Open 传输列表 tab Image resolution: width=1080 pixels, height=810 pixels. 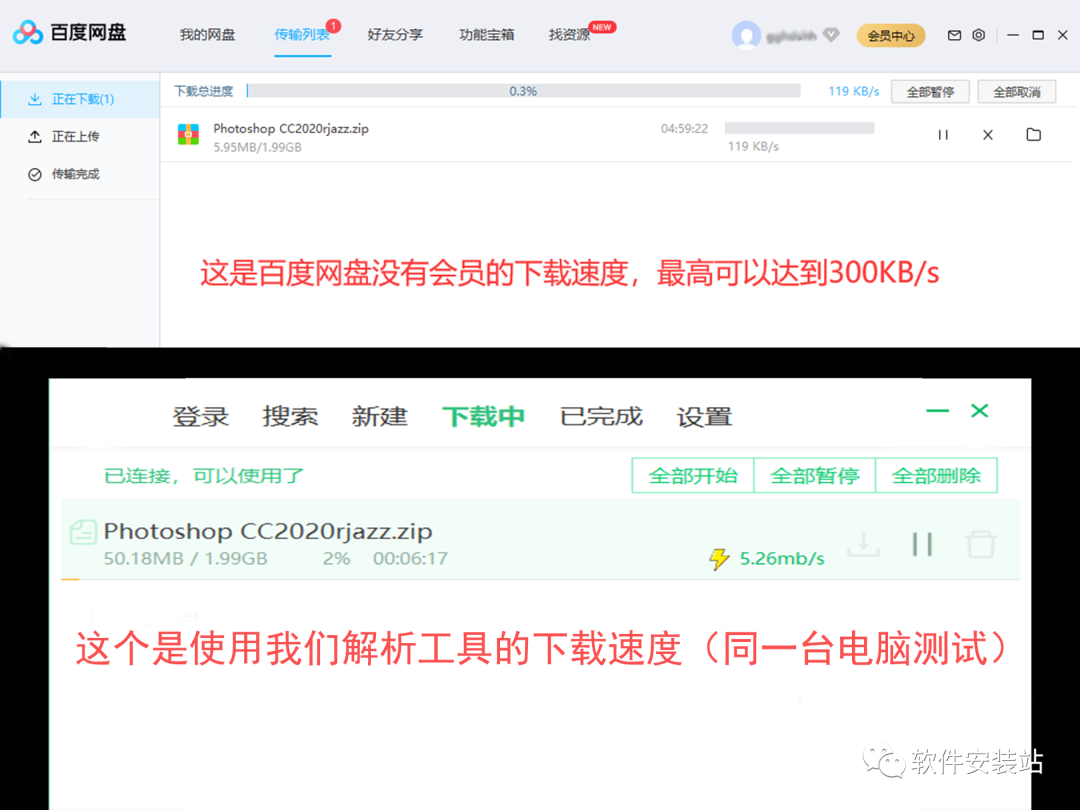[302, 34]
